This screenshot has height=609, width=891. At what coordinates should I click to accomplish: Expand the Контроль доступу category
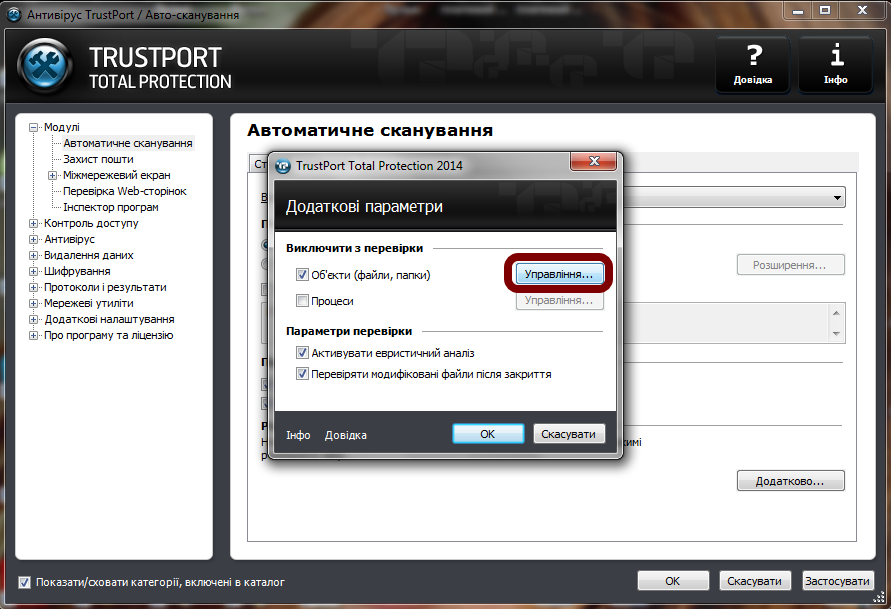[34, 223]
